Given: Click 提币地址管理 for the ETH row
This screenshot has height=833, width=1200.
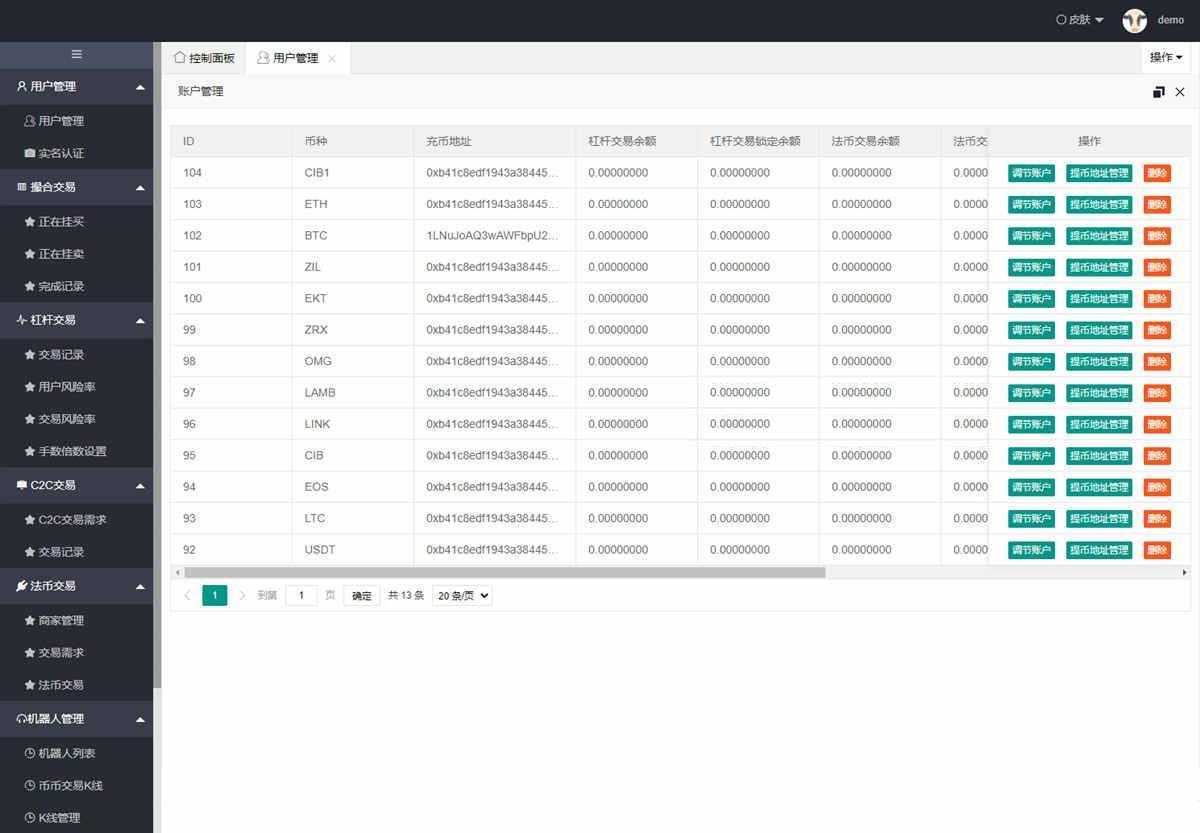Looking at the screenshot, I should 1099,204.
